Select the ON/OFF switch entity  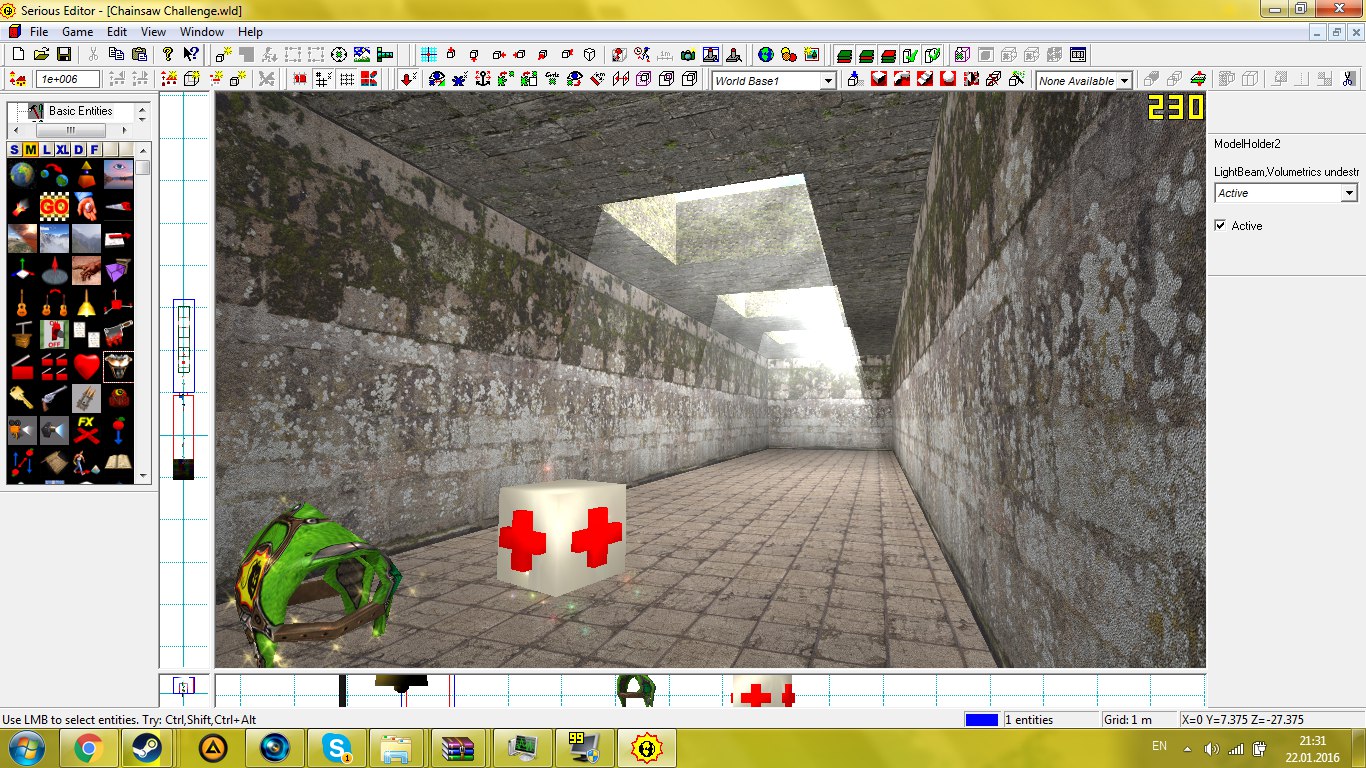[54, 335]
